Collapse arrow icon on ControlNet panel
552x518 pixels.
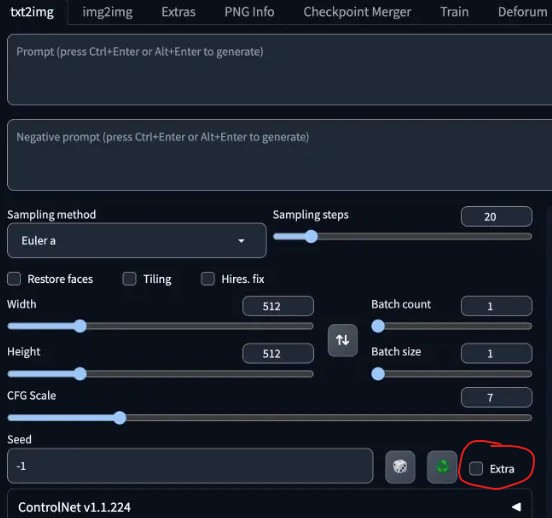coord(516,507)
